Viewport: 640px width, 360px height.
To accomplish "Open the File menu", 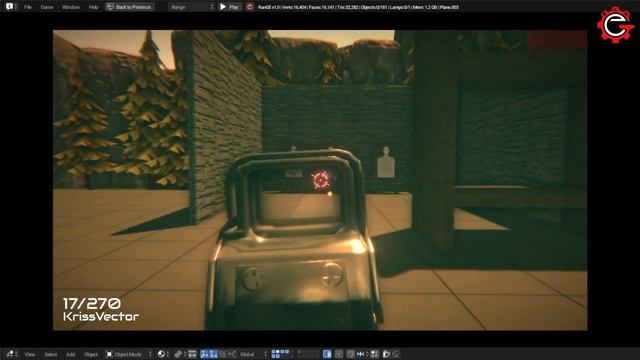I will [28, 7].
